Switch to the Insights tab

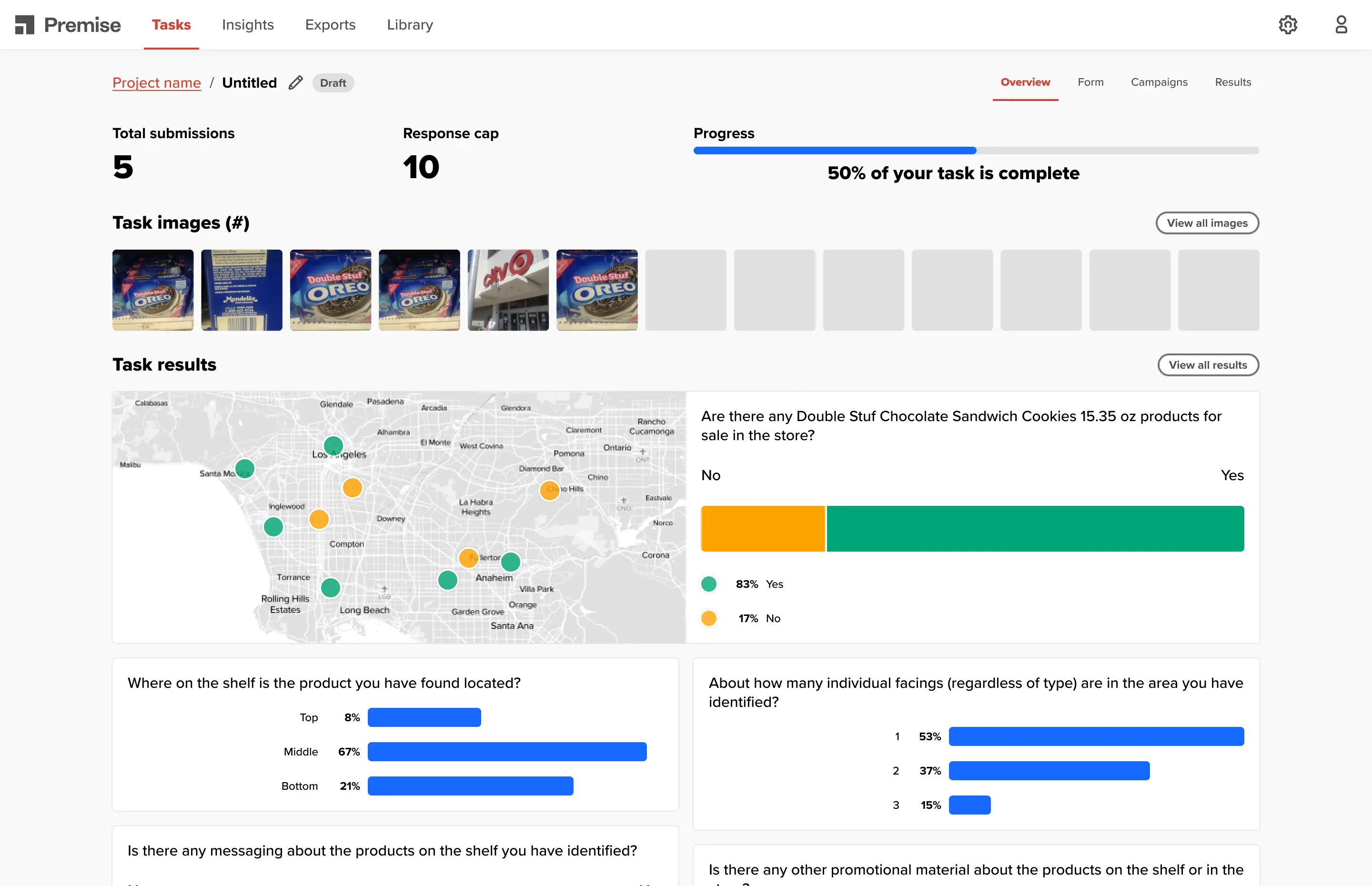(x=247, y=25)
